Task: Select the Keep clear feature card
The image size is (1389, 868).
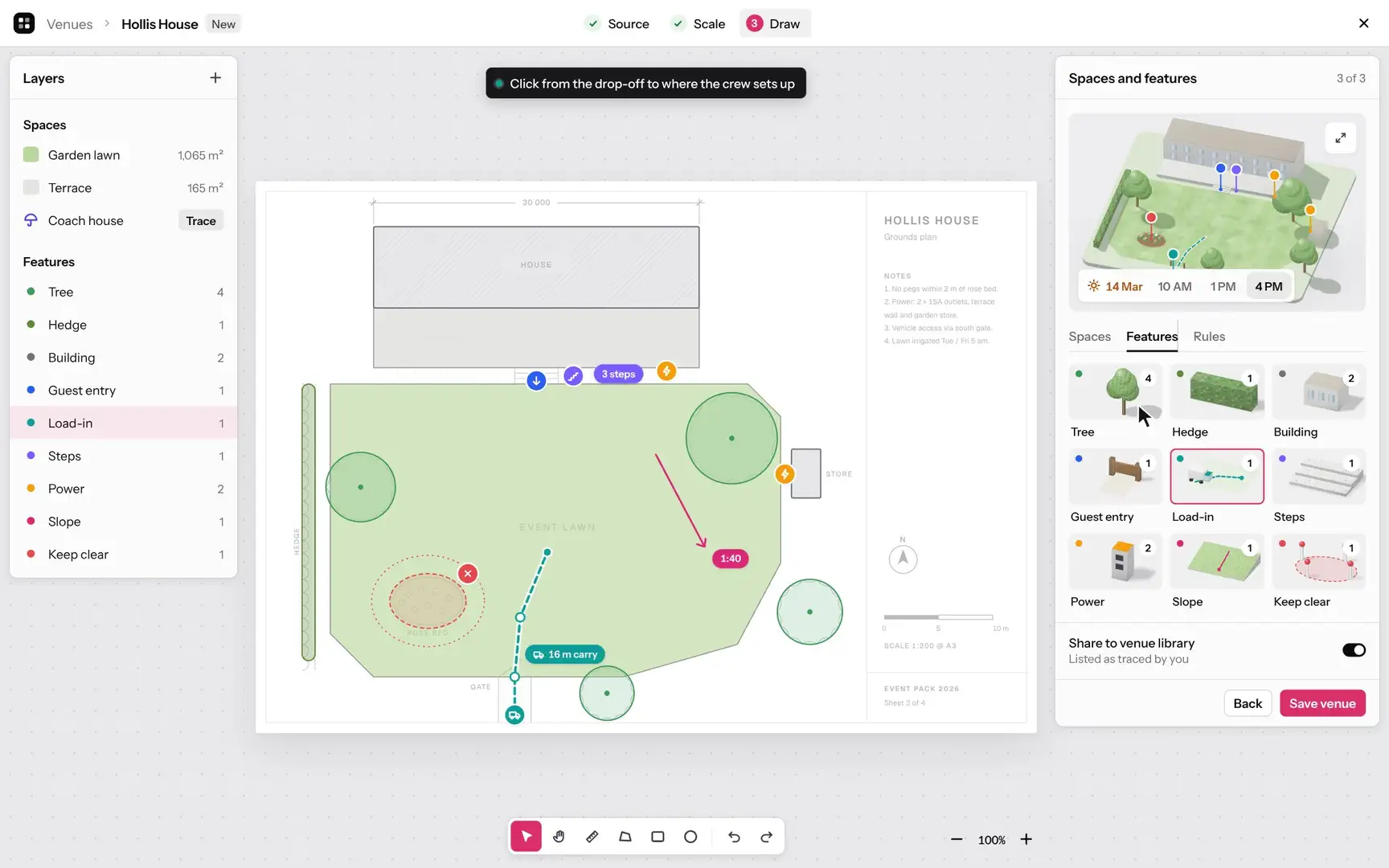Action: 1318,571
